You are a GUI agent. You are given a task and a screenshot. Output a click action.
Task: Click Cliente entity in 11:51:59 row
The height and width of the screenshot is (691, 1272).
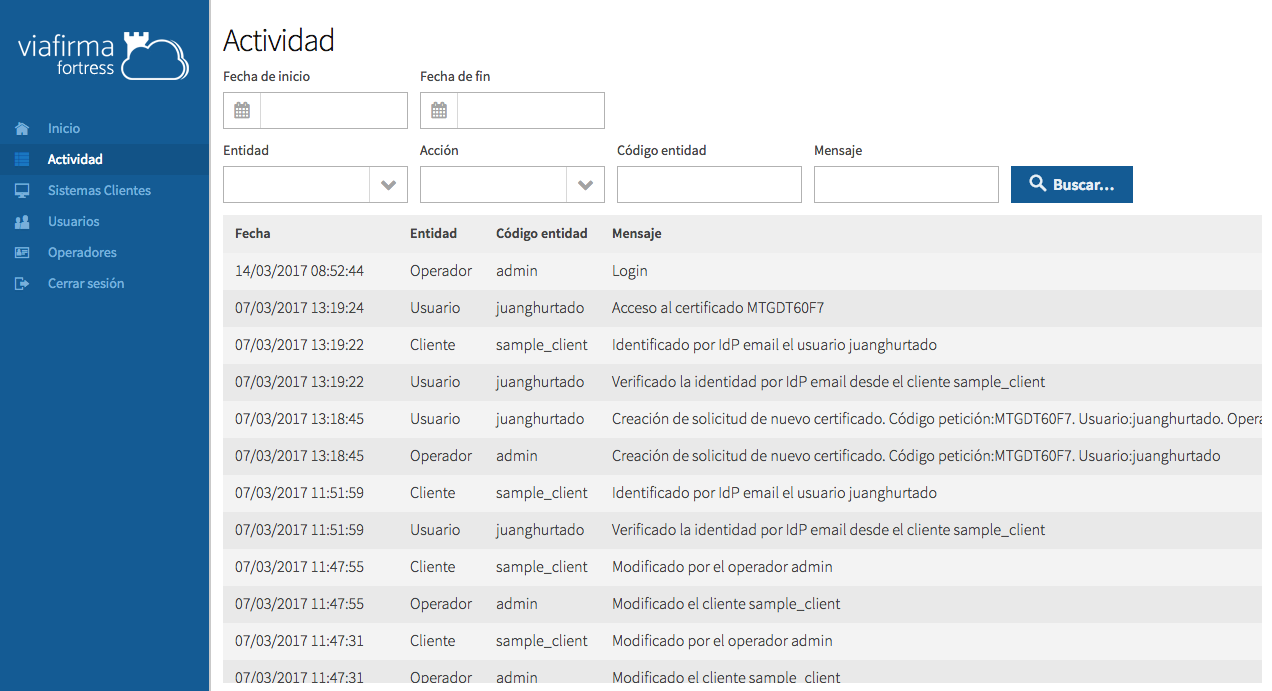(x=432, y=493)
